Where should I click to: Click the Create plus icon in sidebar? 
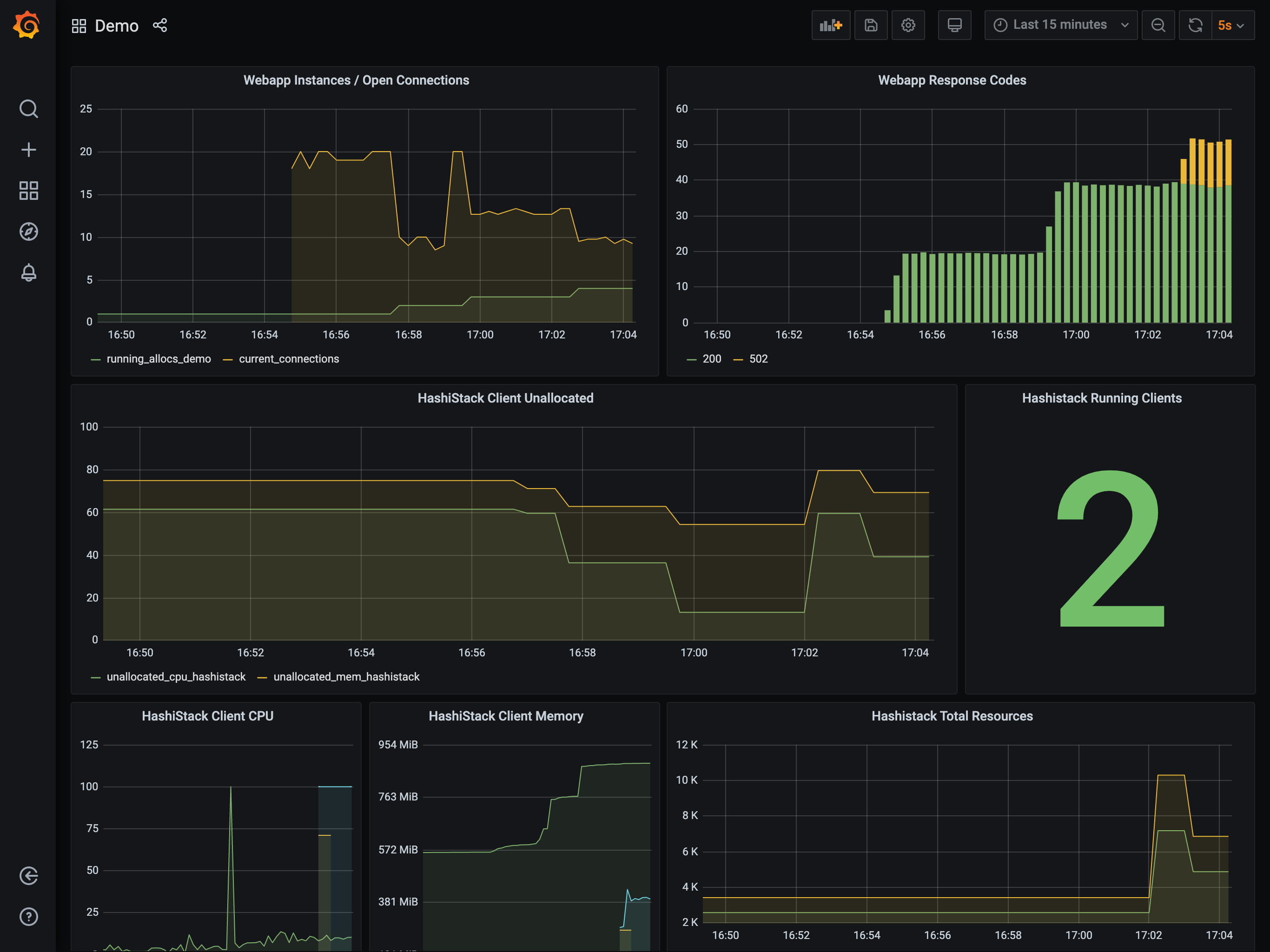coord(28,150)
